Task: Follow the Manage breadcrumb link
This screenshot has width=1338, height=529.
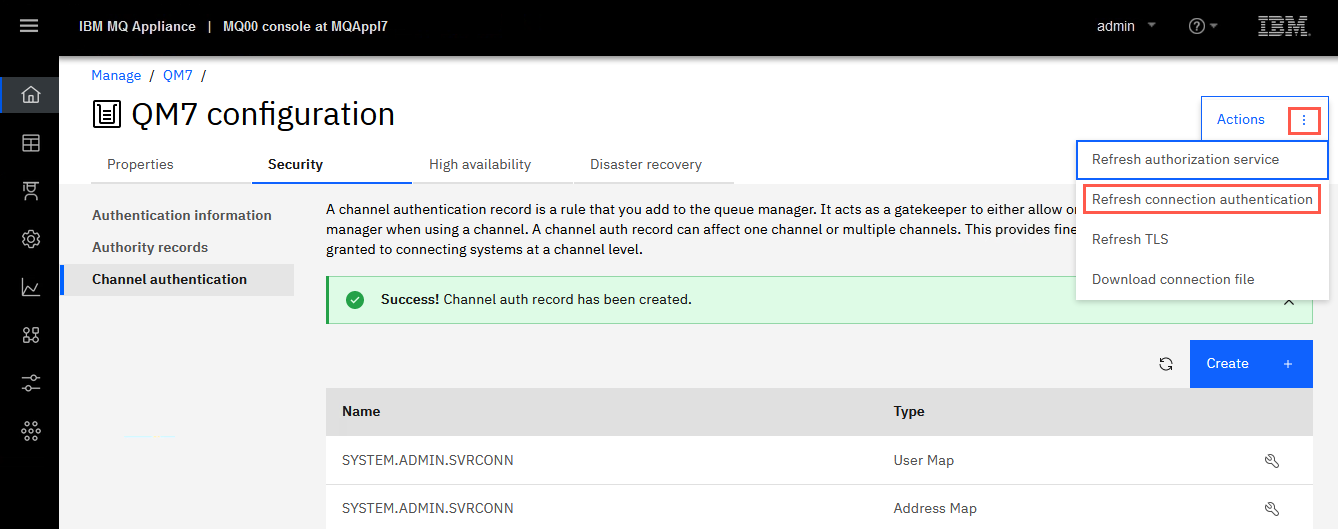Action: (116, 75)
